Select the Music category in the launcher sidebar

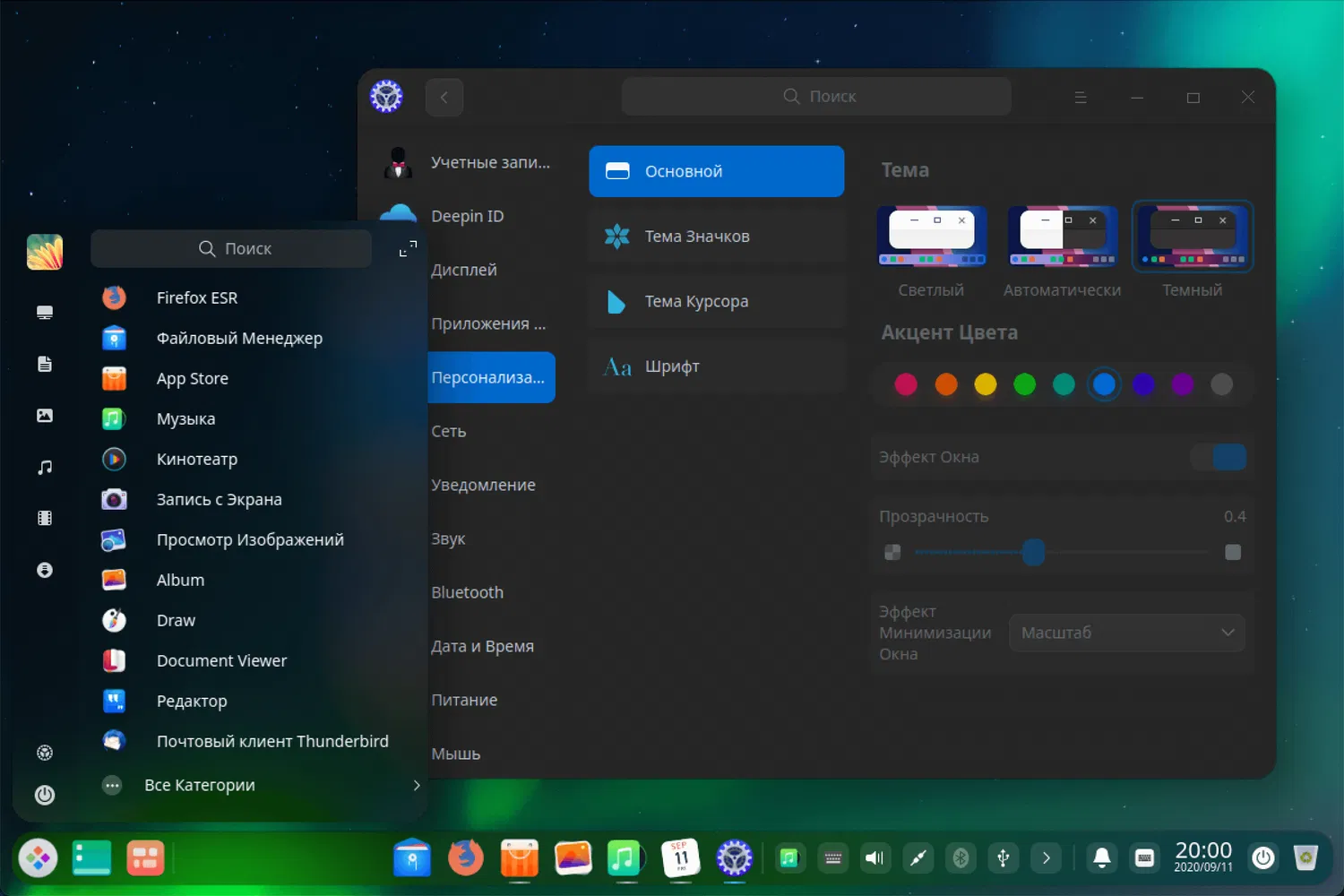click(x=45, y=466)
